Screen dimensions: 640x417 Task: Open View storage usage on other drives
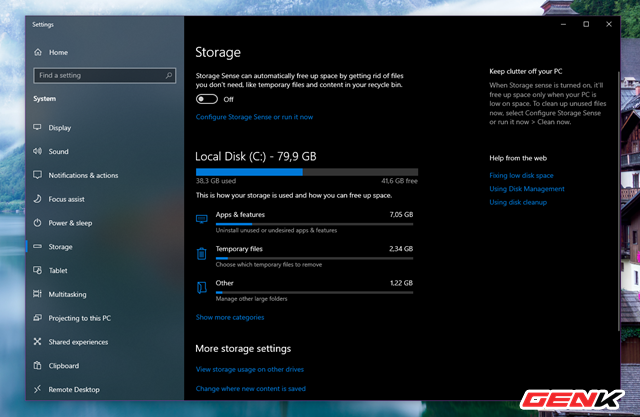tap(251, 370)
